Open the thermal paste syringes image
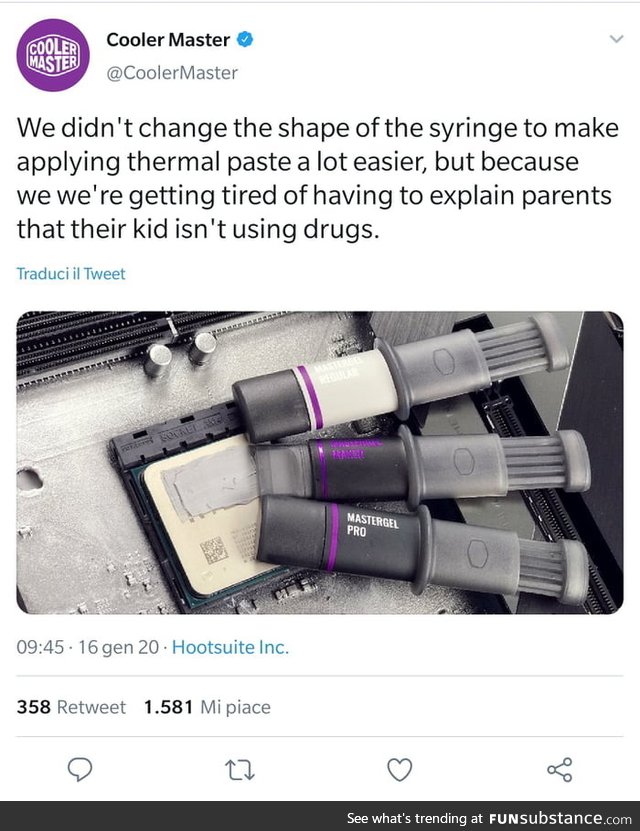 click(x=320, y=463)
